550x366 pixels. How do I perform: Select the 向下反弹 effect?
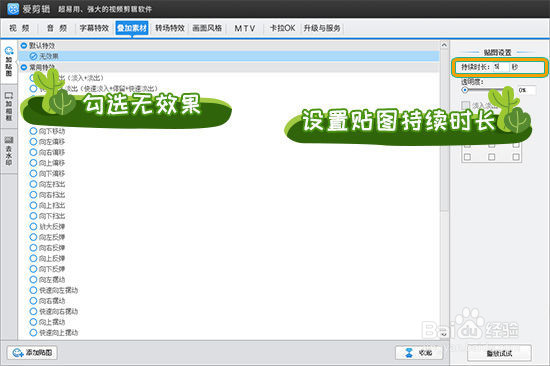point(47,269)
